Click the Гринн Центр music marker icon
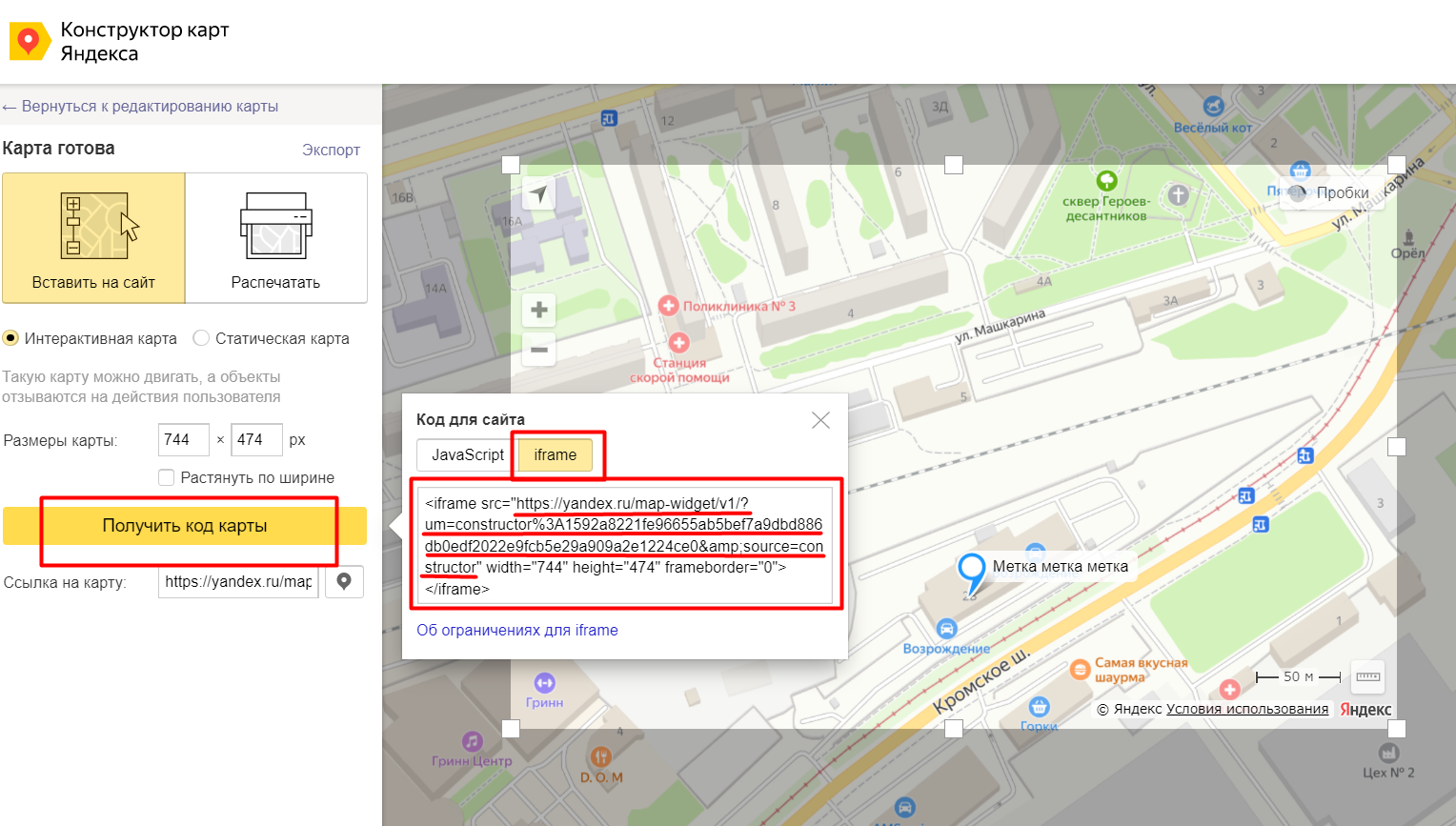This screenshot has width=1456, height=826. point(473,741)
